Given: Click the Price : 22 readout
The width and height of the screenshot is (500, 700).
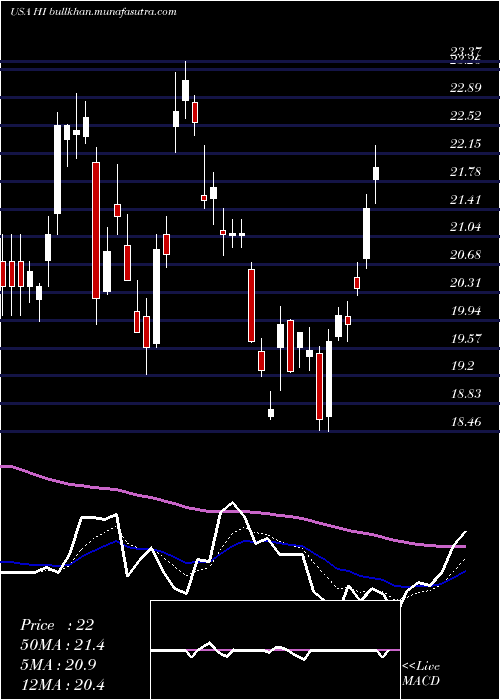Looking at the screenshot, I should (57, 625).
